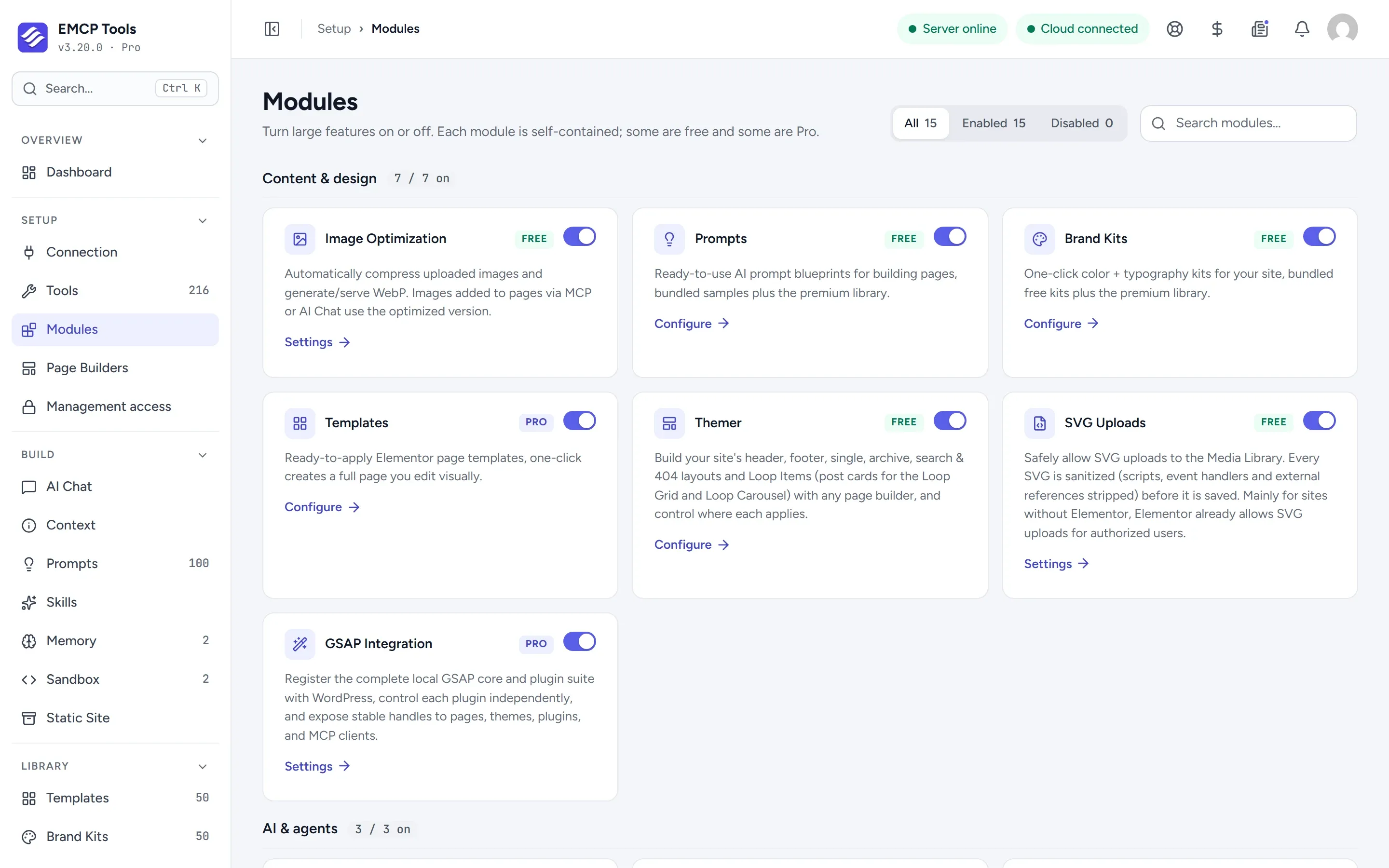The width and height of the screenshot is (1389, 868).
Task: Open the help lifebuoy icon in header
Action: [1174, 29]
